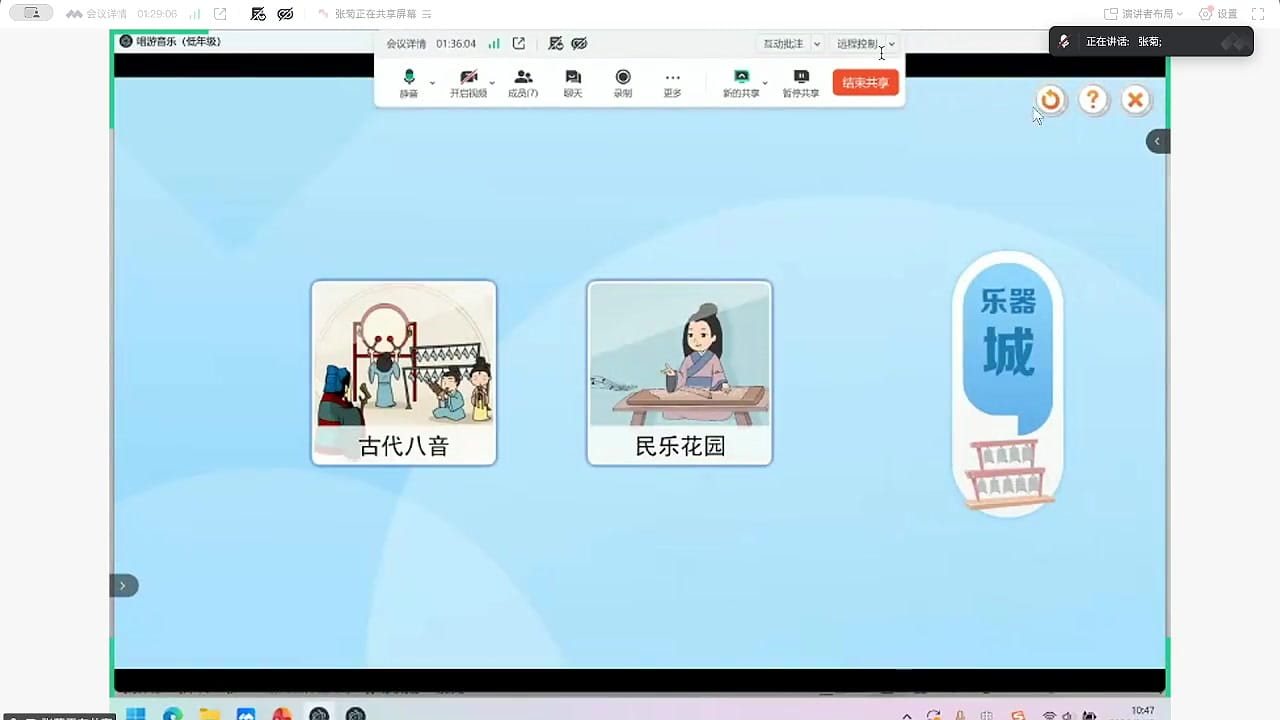
Task: Click the orange restart arrow icon
Action: (x=1050, y=100)
